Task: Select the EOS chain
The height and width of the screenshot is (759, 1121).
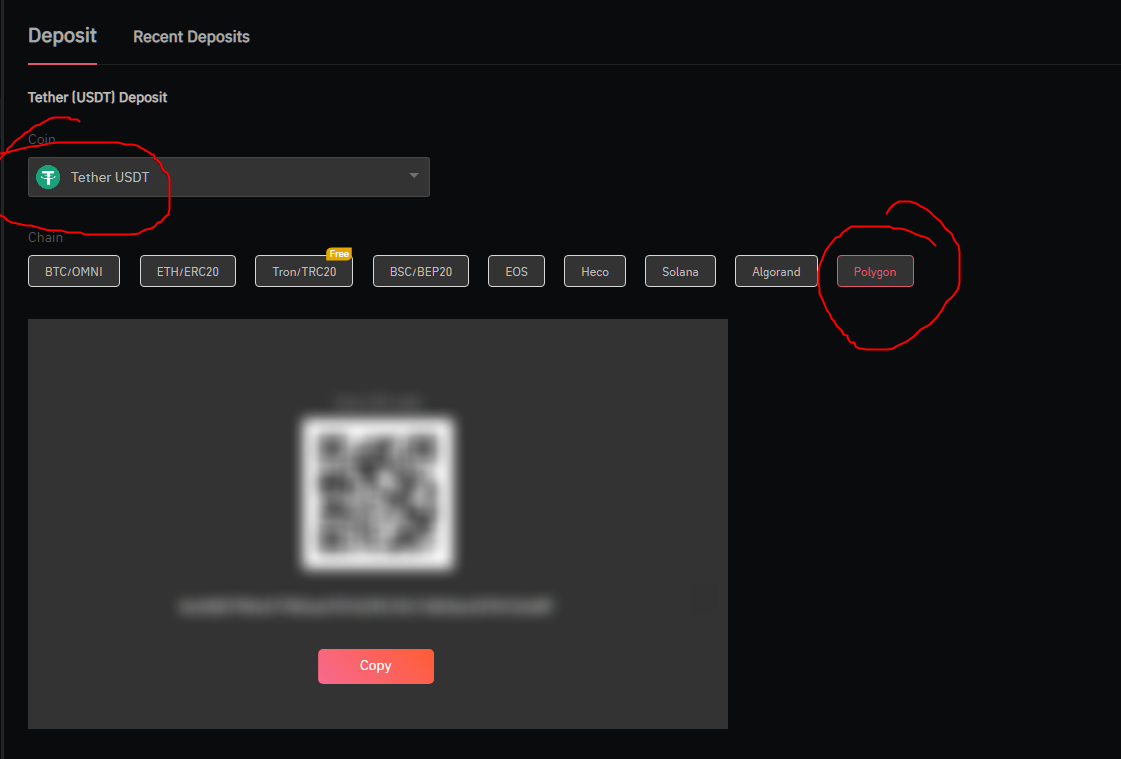Action: [x=516, y=272]
